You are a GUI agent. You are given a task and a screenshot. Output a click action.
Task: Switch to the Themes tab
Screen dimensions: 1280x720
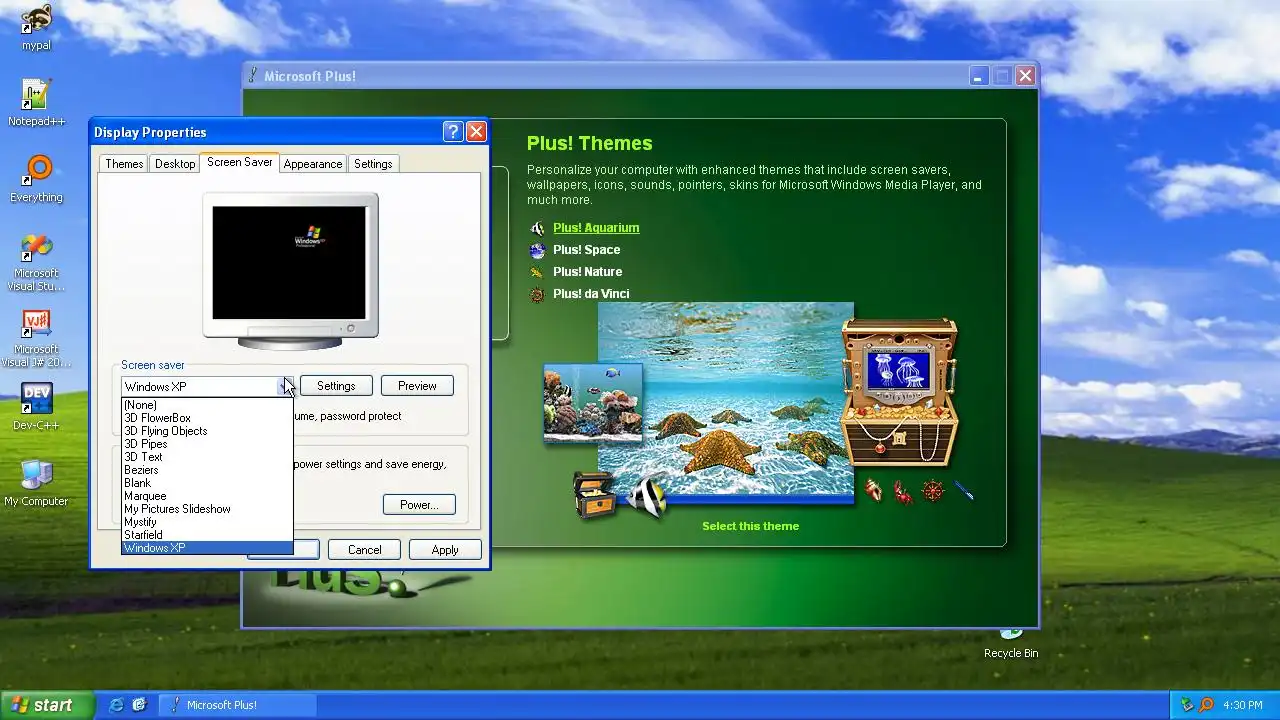coord(124,164)
